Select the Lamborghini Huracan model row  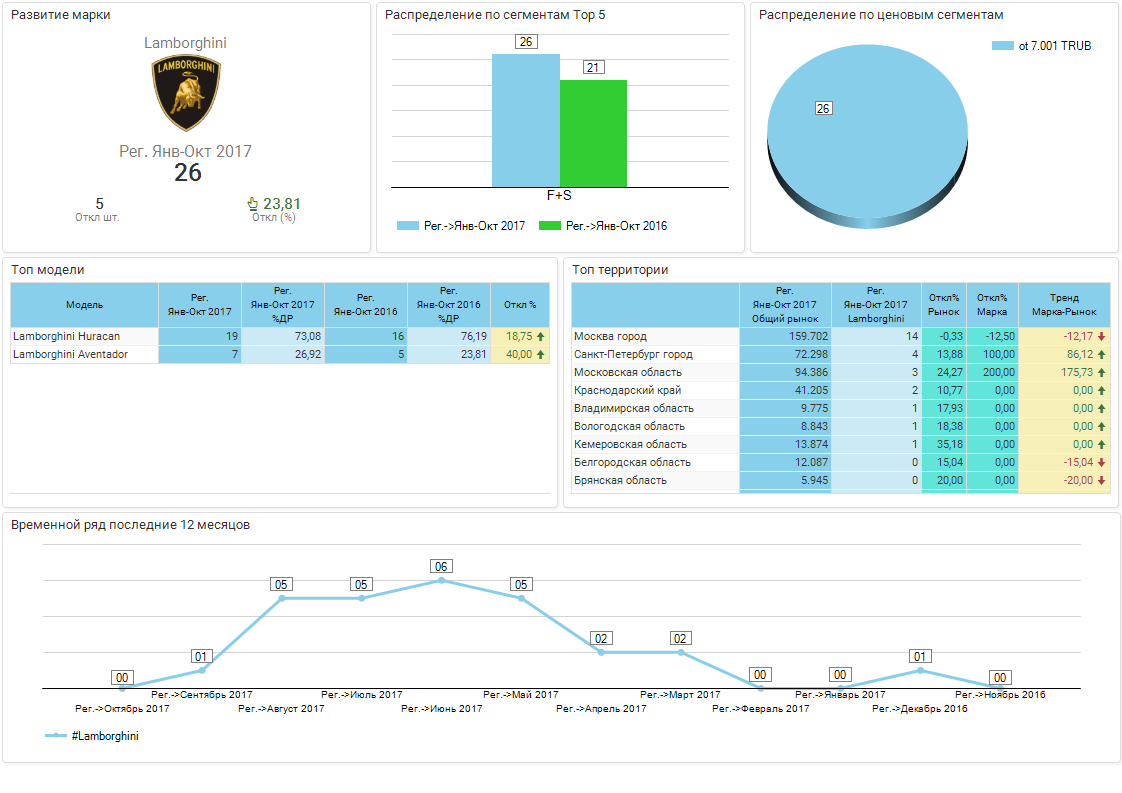coord(280,336)
